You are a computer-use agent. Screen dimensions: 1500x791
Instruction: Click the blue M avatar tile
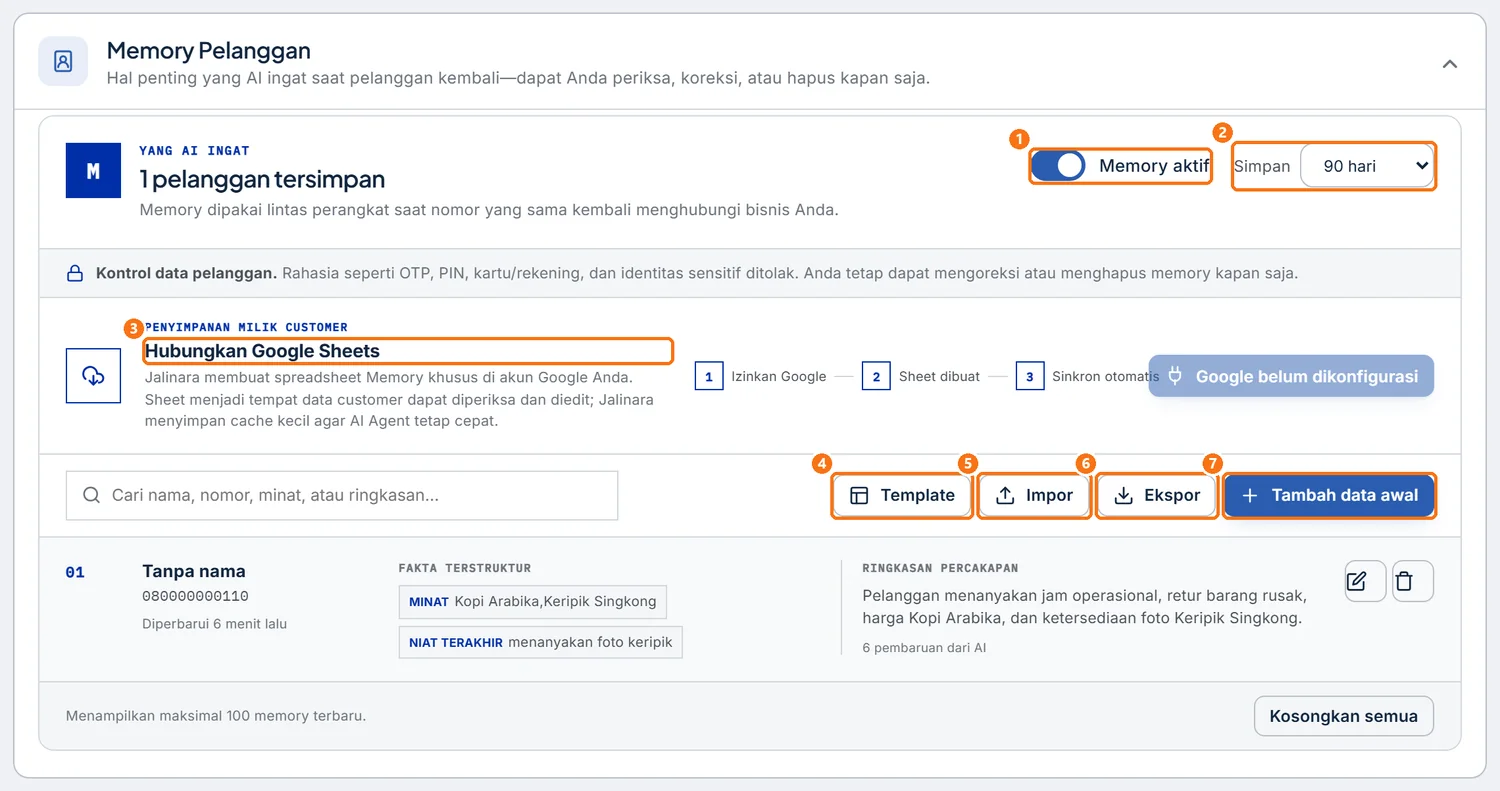[93, 171]
